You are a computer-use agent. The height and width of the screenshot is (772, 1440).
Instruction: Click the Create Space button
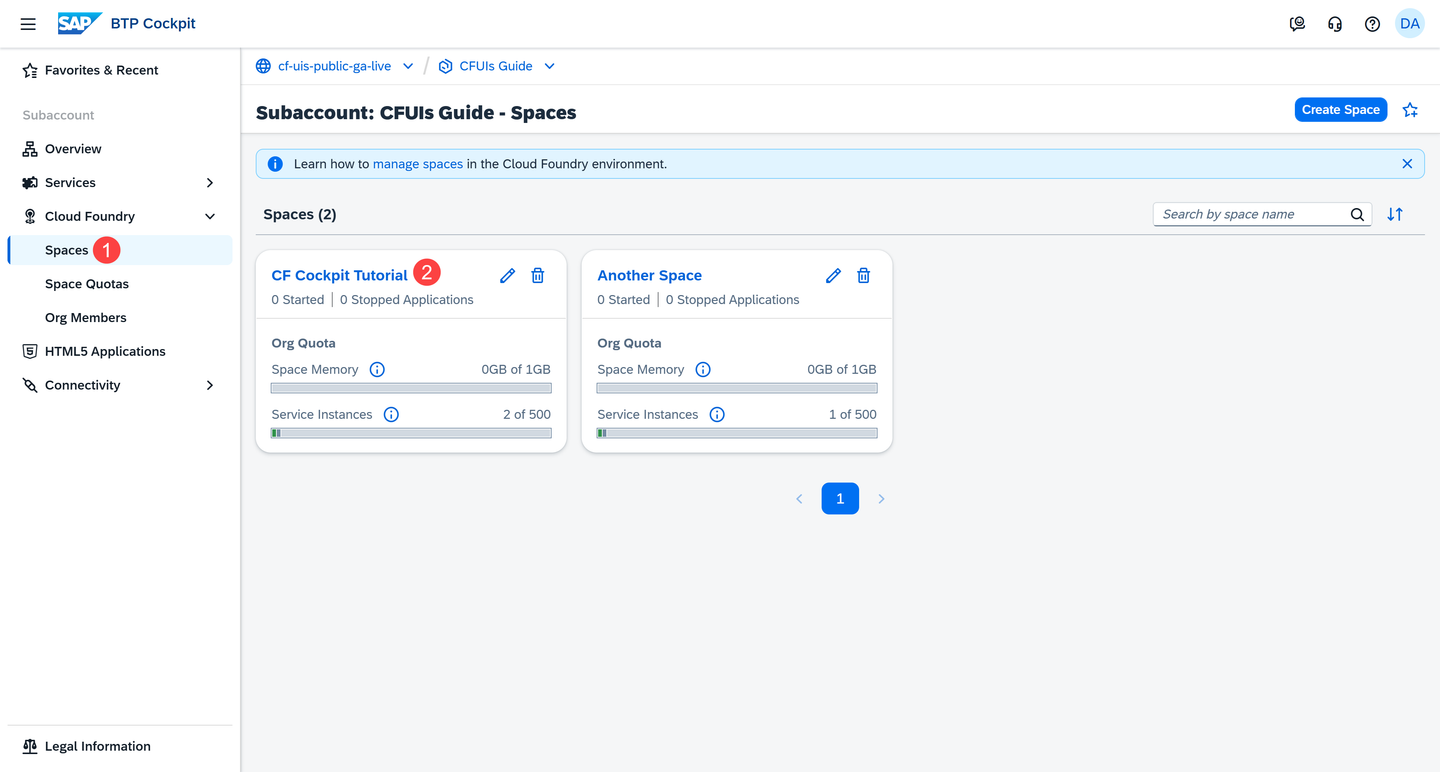[1340, 110]
